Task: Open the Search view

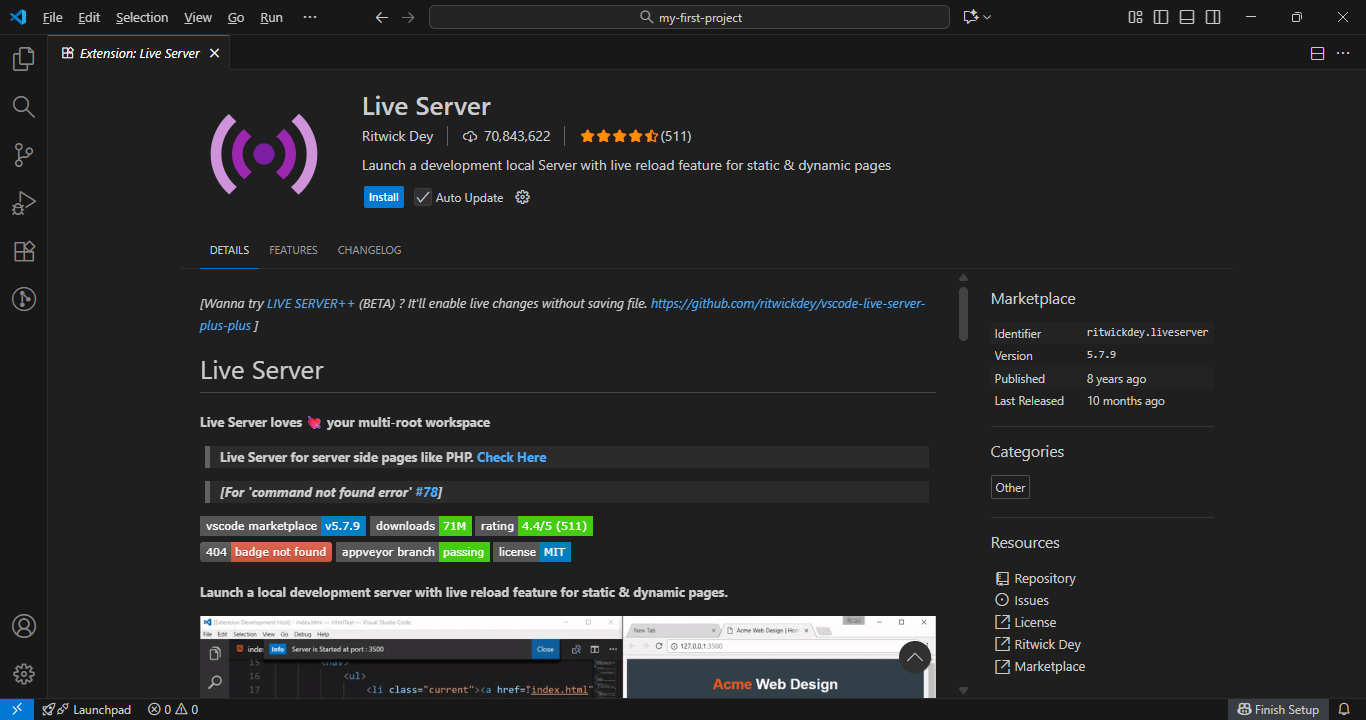Action: coord(24,107)
